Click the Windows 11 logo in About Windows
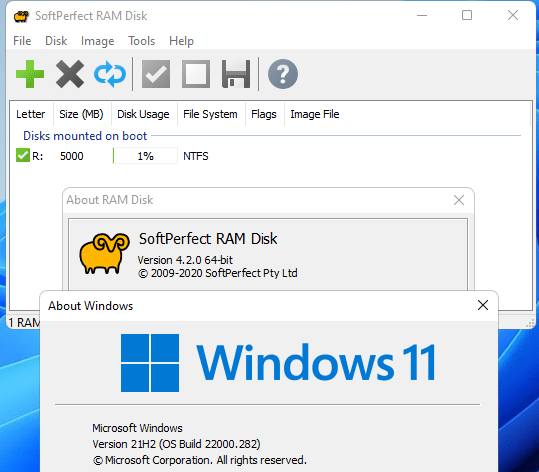539x472 pixels. pos(278,363)
